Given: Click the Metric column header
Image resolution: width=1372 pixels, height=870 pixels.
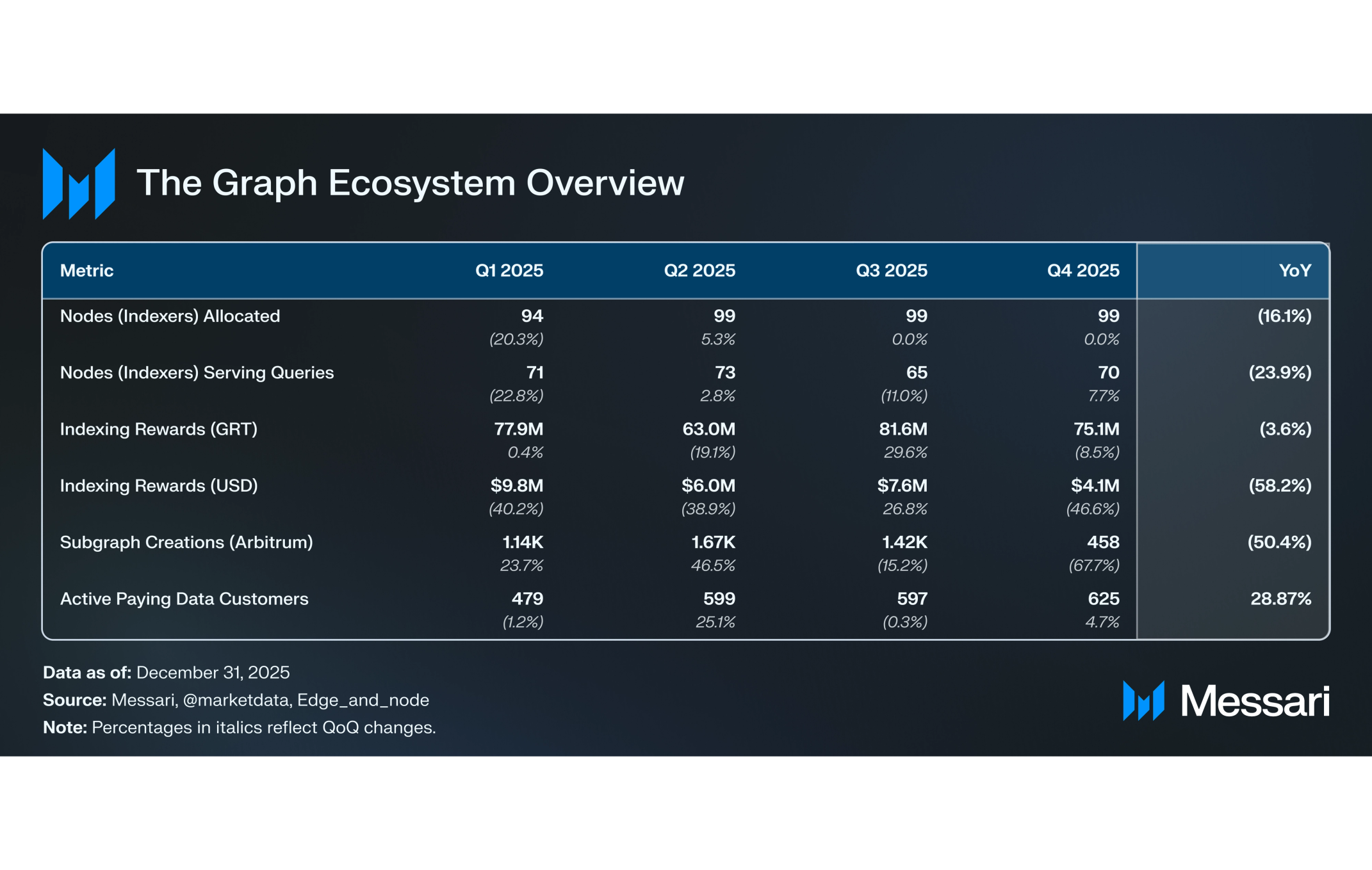Looking at the screenshot, I should pyautogui.click(x=86, y=271).
